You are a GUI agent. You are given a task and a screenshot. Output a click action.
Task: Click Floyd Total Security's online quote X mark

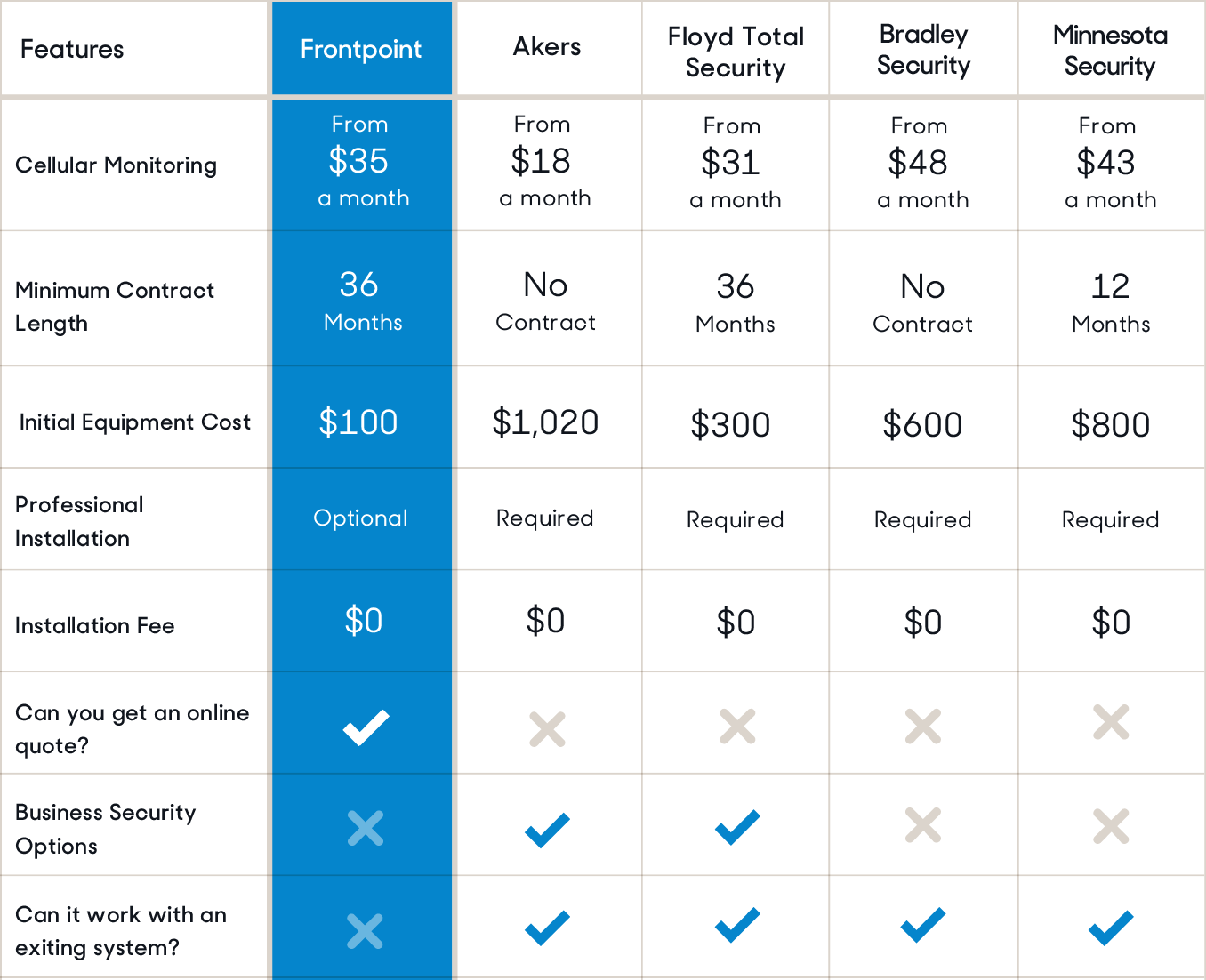tap(737, 727)
